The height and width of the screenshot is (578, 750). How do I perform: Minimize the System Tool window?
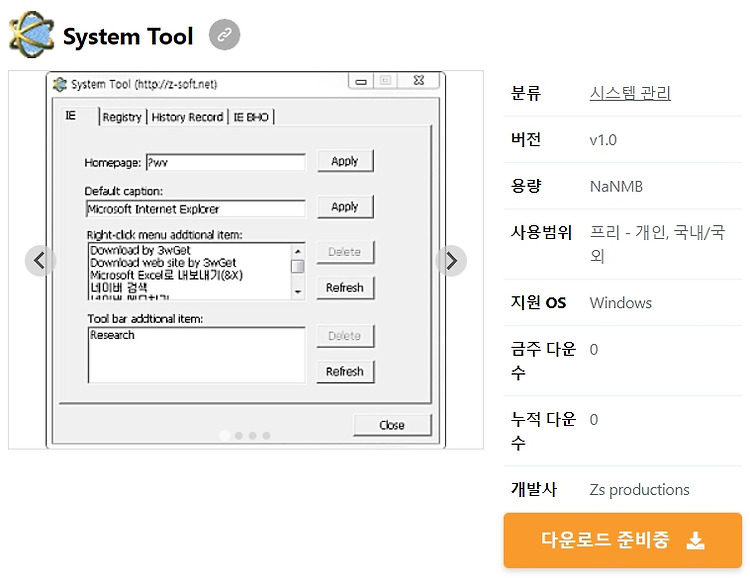361,81
